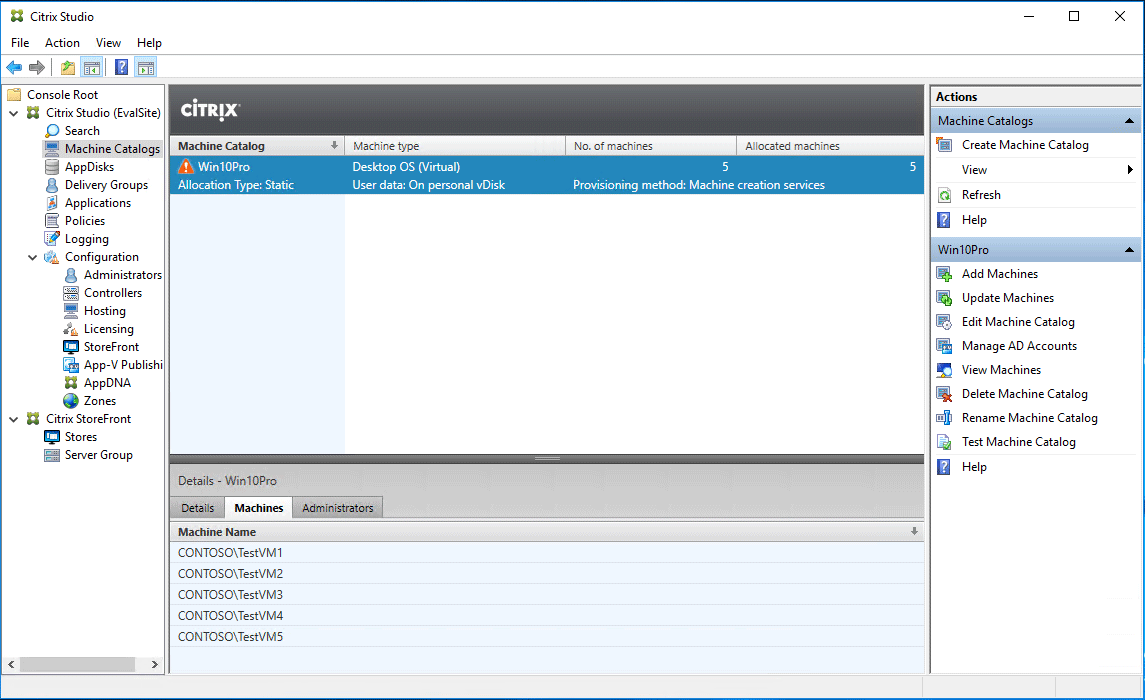This screenshot has width=1145, height=700.
Task: Collapse the Win10Pro actions section
Action: coord(1131,249)
